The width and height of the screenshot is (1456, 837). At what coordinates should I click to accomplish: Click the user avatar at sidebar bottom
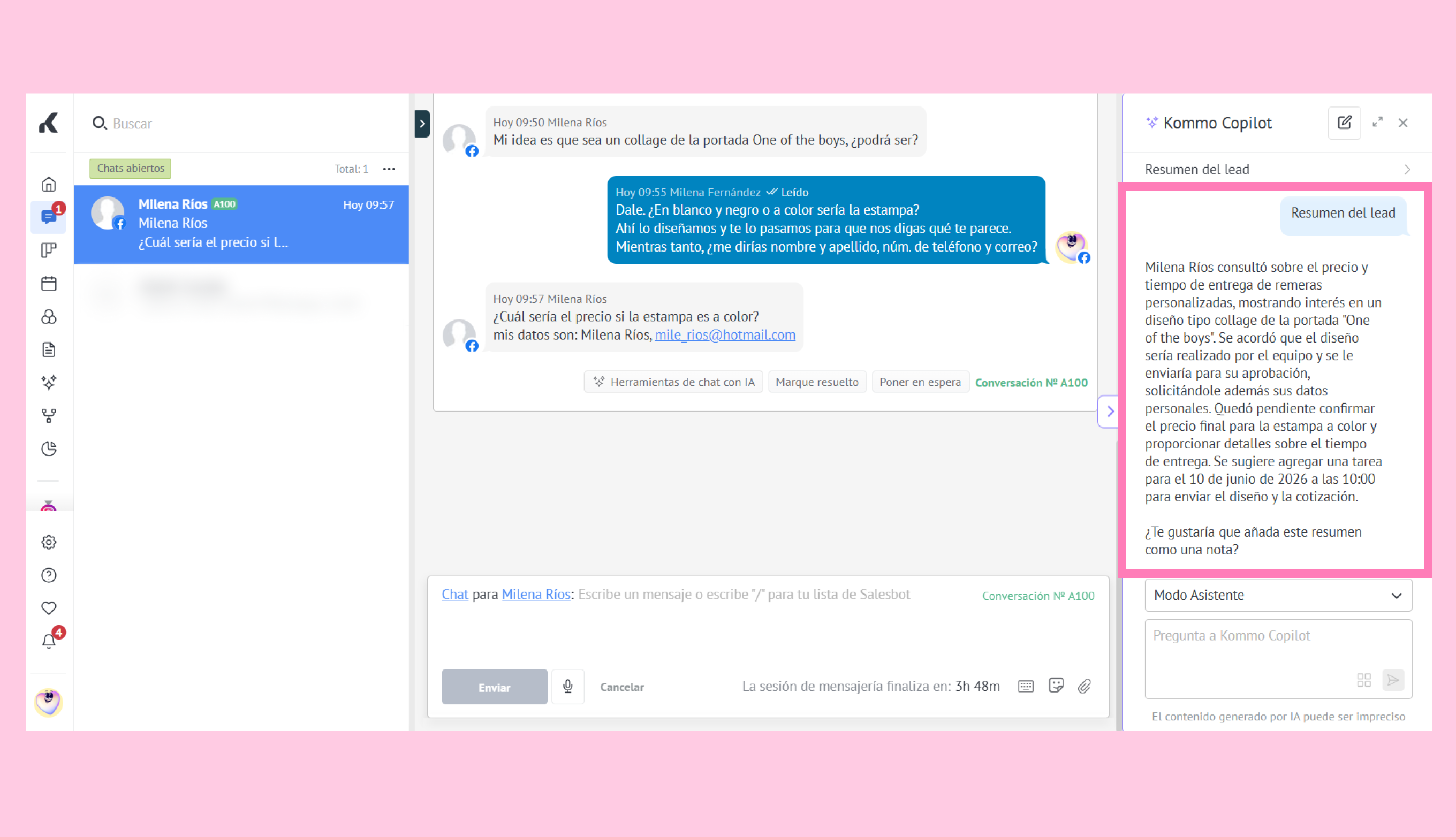click(48, 703)
